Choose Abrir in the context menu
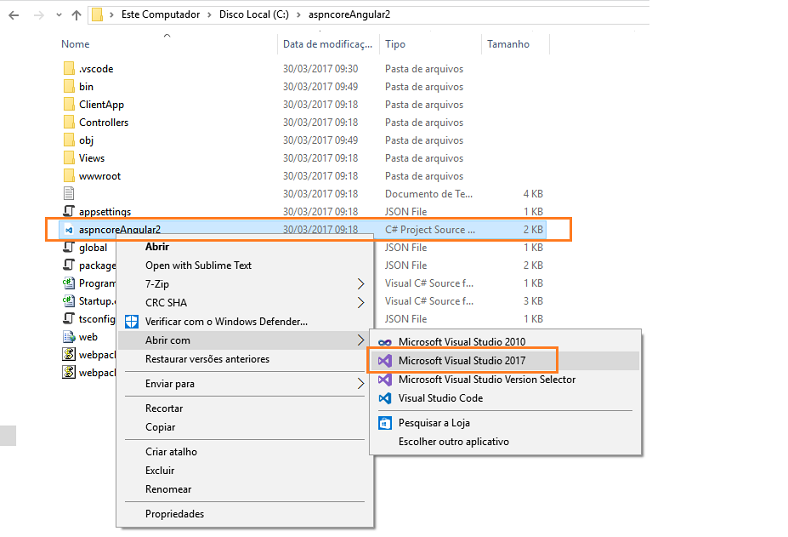 245,247
